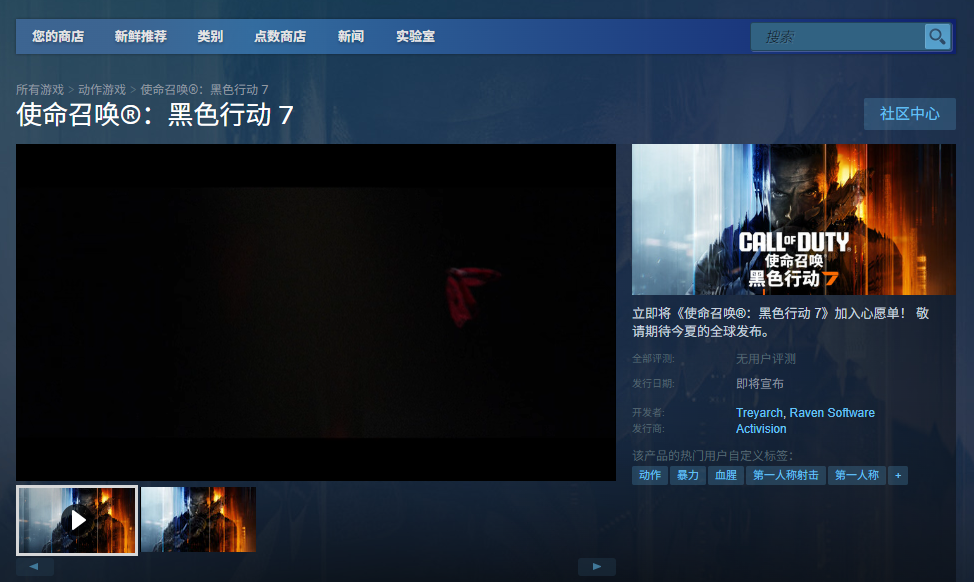Click the search magnifier icon
The width and height of the screenshot is (974, 582).
pos(937,37)
